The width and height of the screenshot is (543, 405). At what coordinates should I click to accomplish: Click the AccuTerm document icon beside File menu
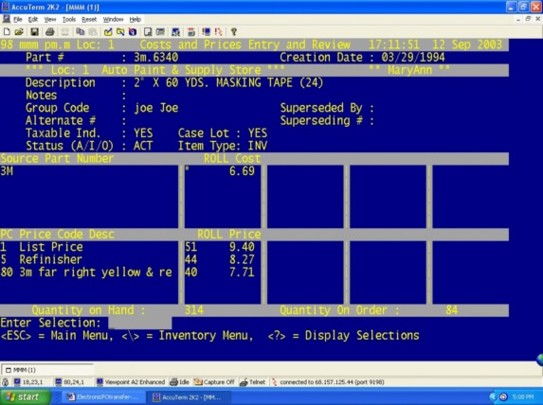6,19
